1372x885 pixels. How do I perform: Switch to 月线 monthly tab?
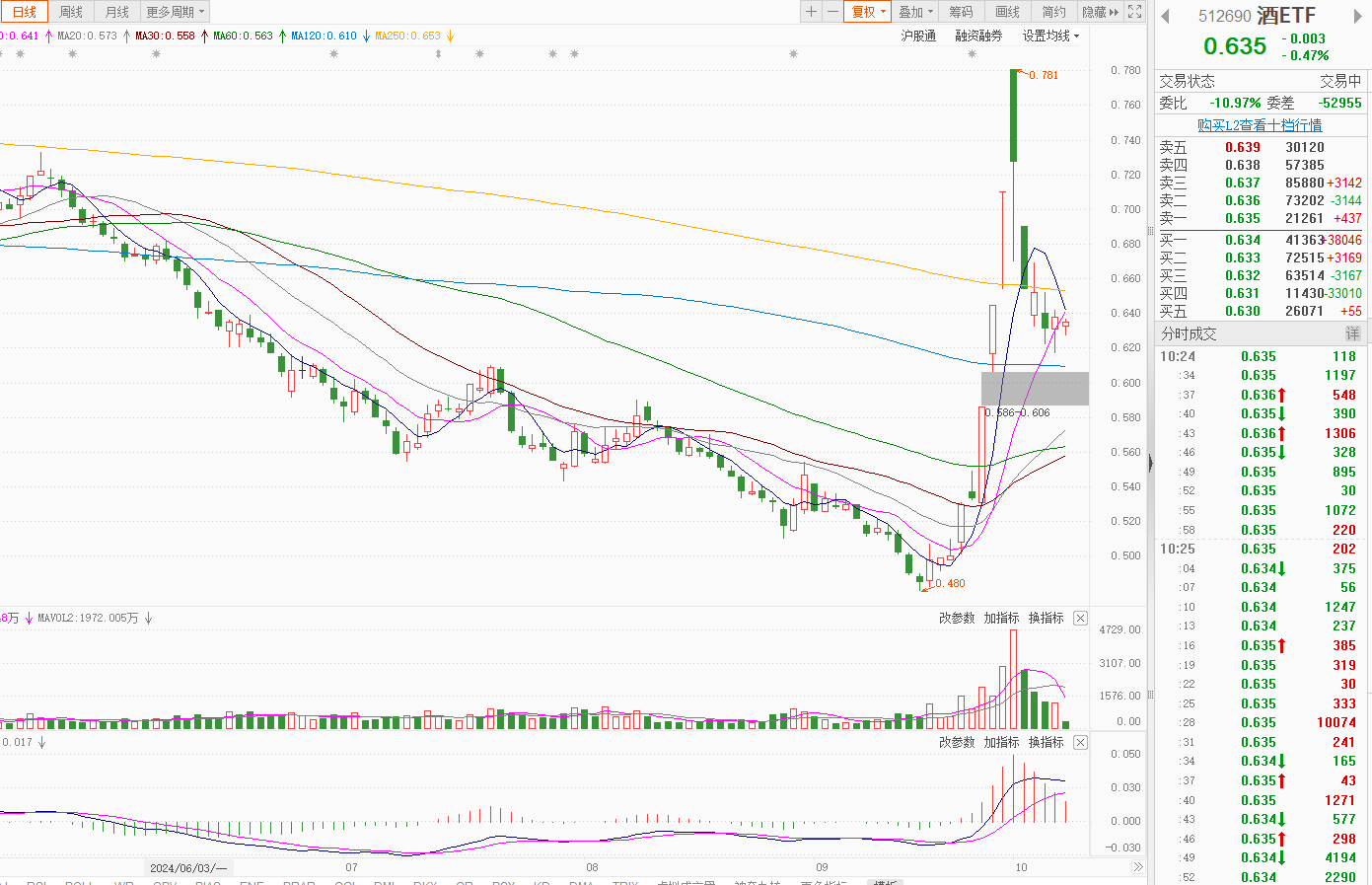117,12
